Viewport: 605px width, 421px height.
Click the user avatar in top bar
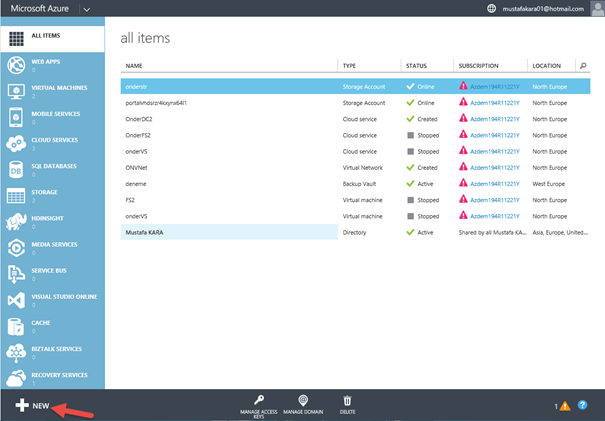coord(597,8)
